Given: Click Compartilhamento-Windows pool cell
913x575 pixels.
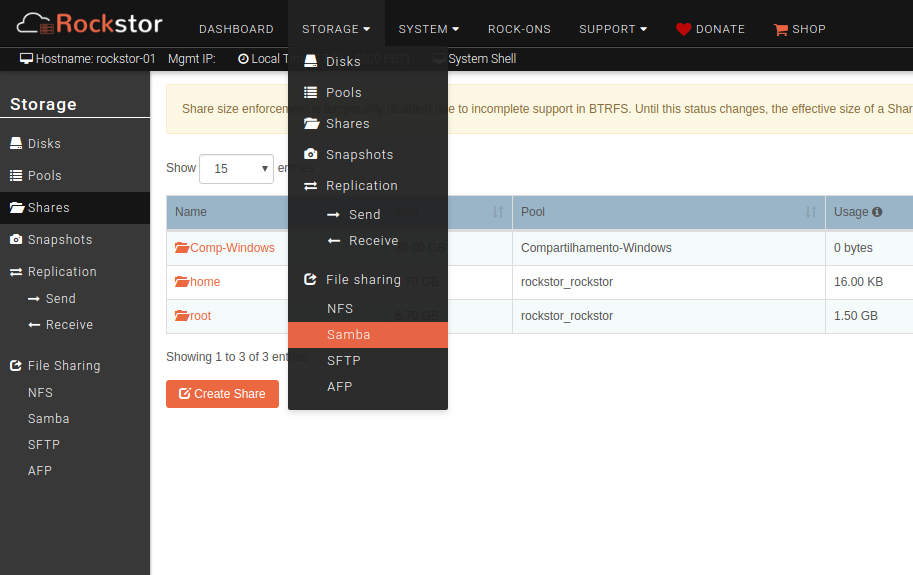Looking at the screenshot, I should coord(668,248).
